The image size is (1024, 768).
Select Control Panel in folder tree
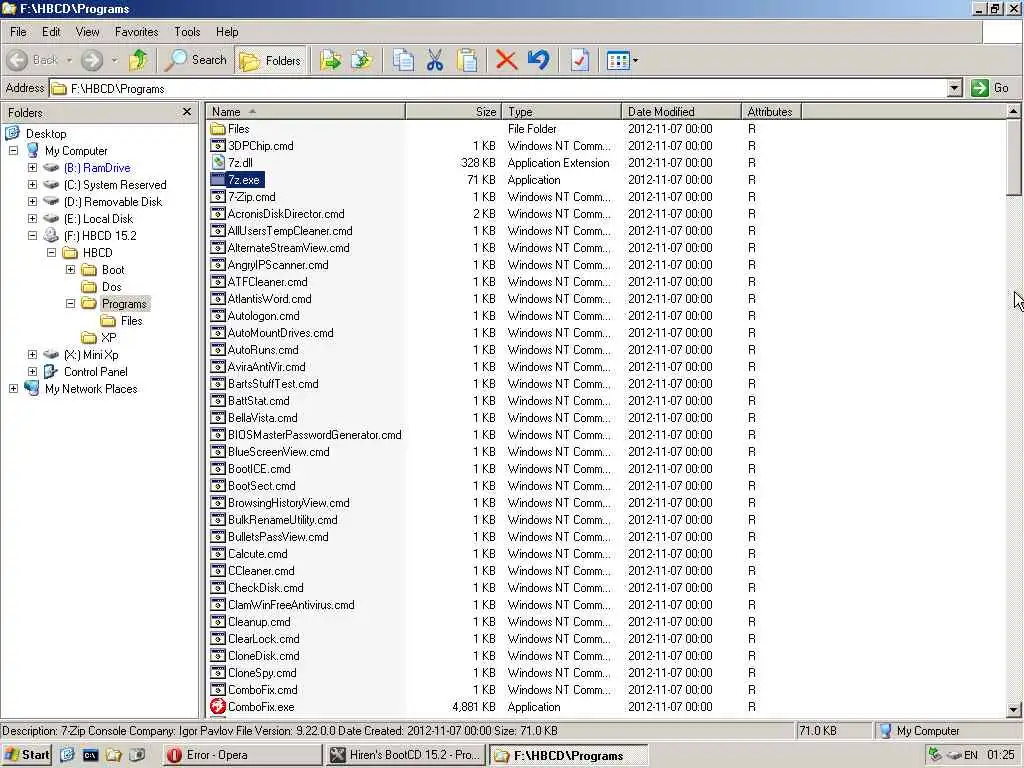95,372
